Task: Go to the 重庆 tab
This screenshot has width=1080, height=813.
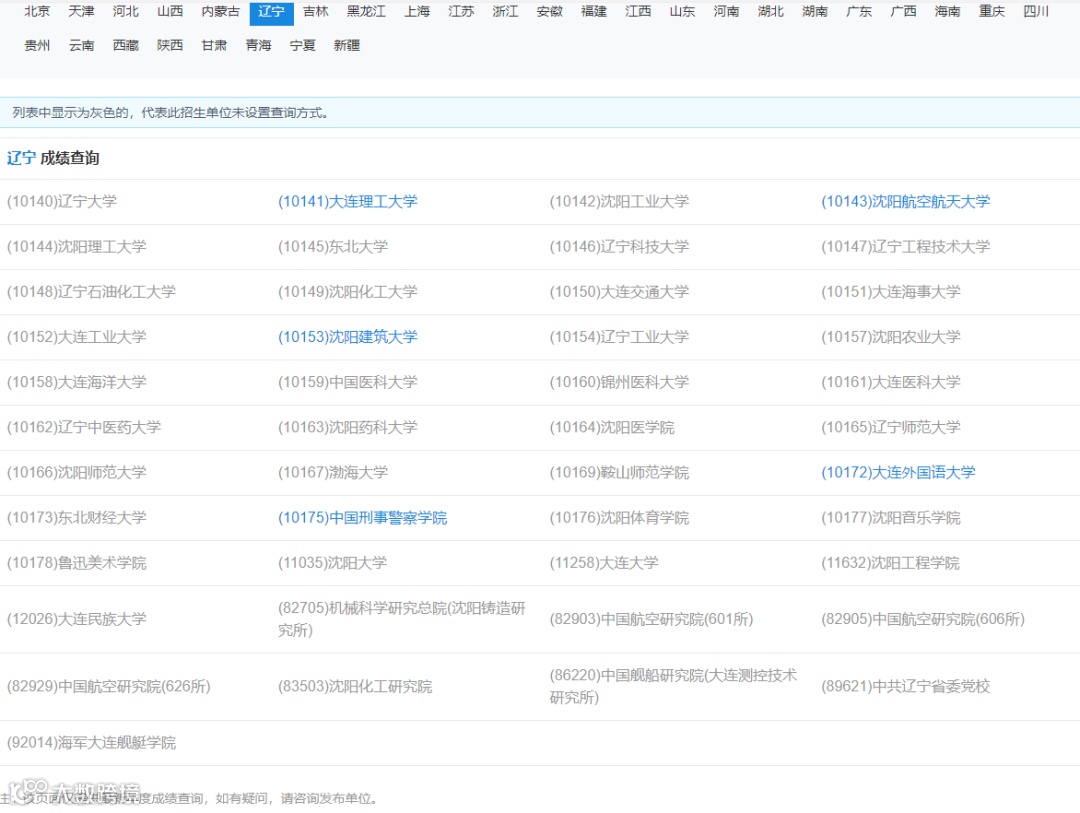Action: click(992, 12)
